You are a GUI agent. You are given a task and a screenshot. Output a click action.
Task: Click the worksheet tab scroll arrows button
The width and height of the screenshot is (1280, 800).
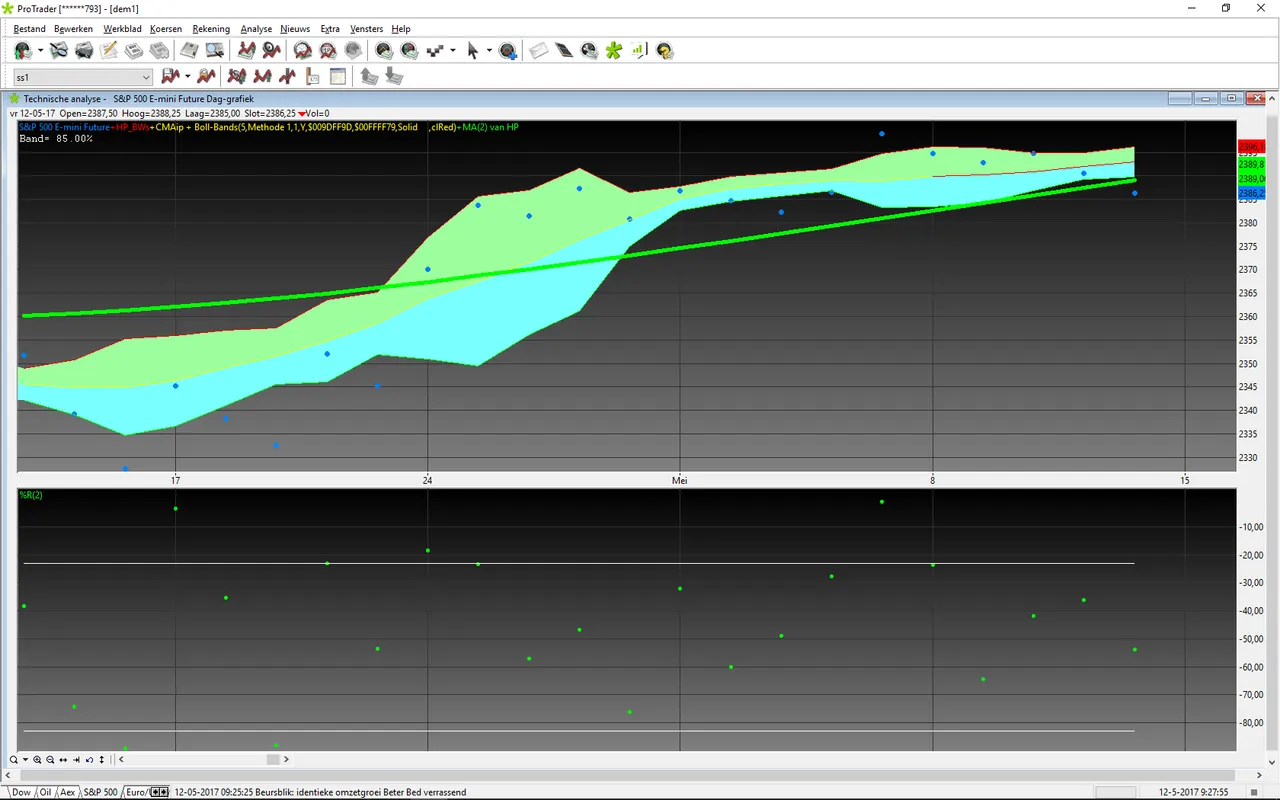pos(159,792)
